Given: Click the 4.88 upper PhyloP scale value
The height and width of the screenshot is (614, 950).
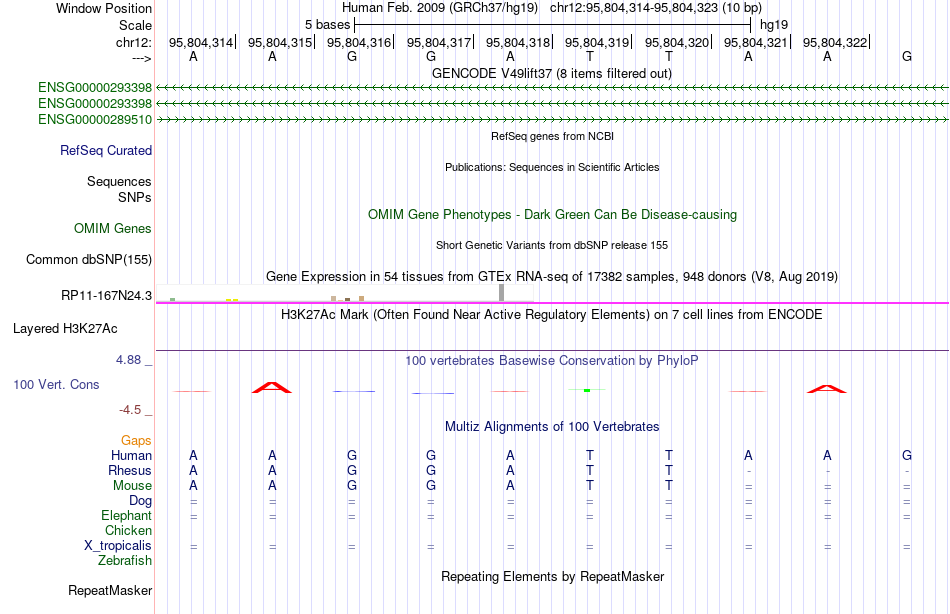Looking at the screenshot, I should [x=128, y=360].
